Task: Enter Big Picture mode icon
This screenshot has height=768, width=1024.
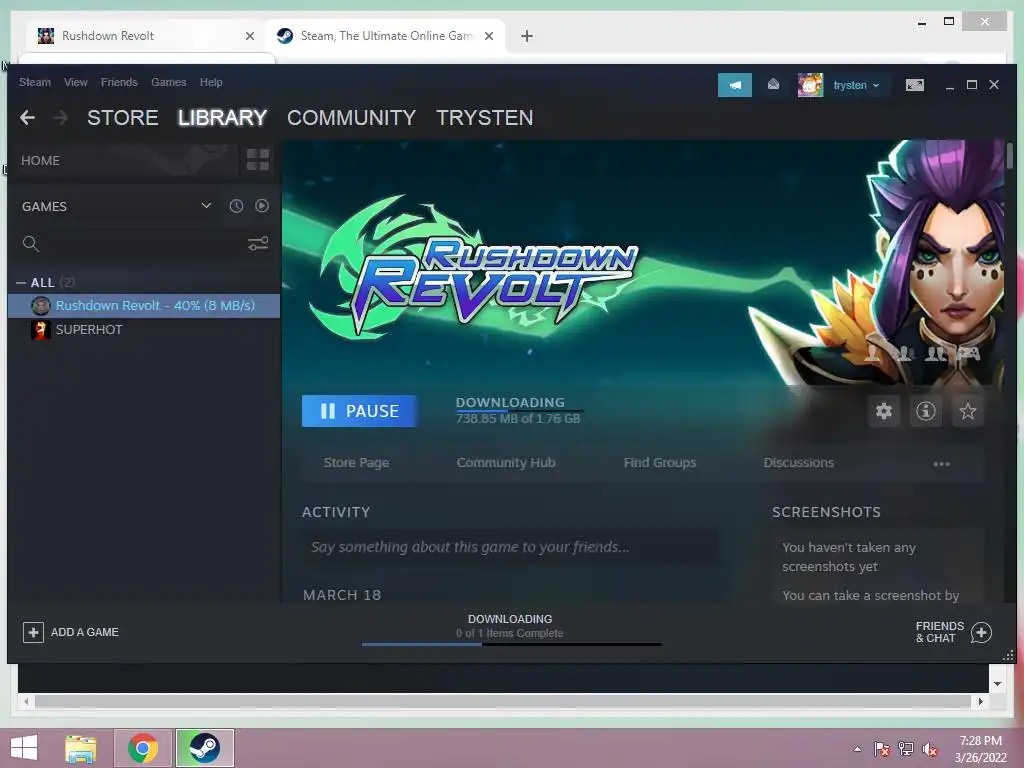Action: point(914,85)
